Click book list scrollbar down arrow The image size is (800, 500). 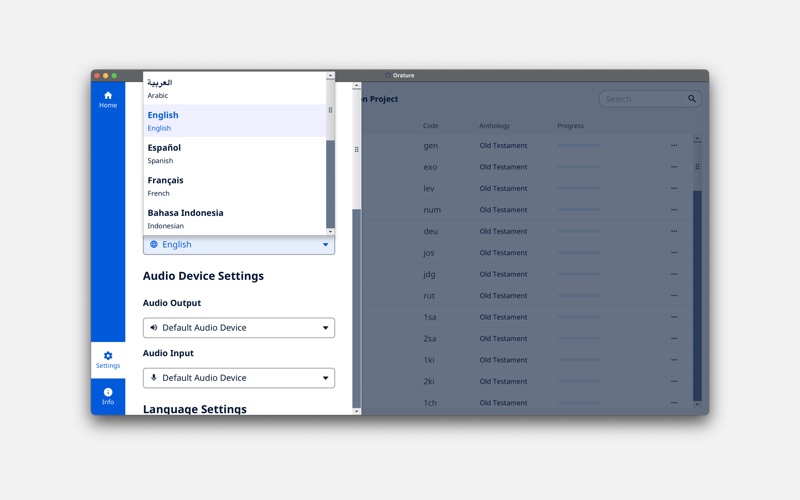(697, 404)
